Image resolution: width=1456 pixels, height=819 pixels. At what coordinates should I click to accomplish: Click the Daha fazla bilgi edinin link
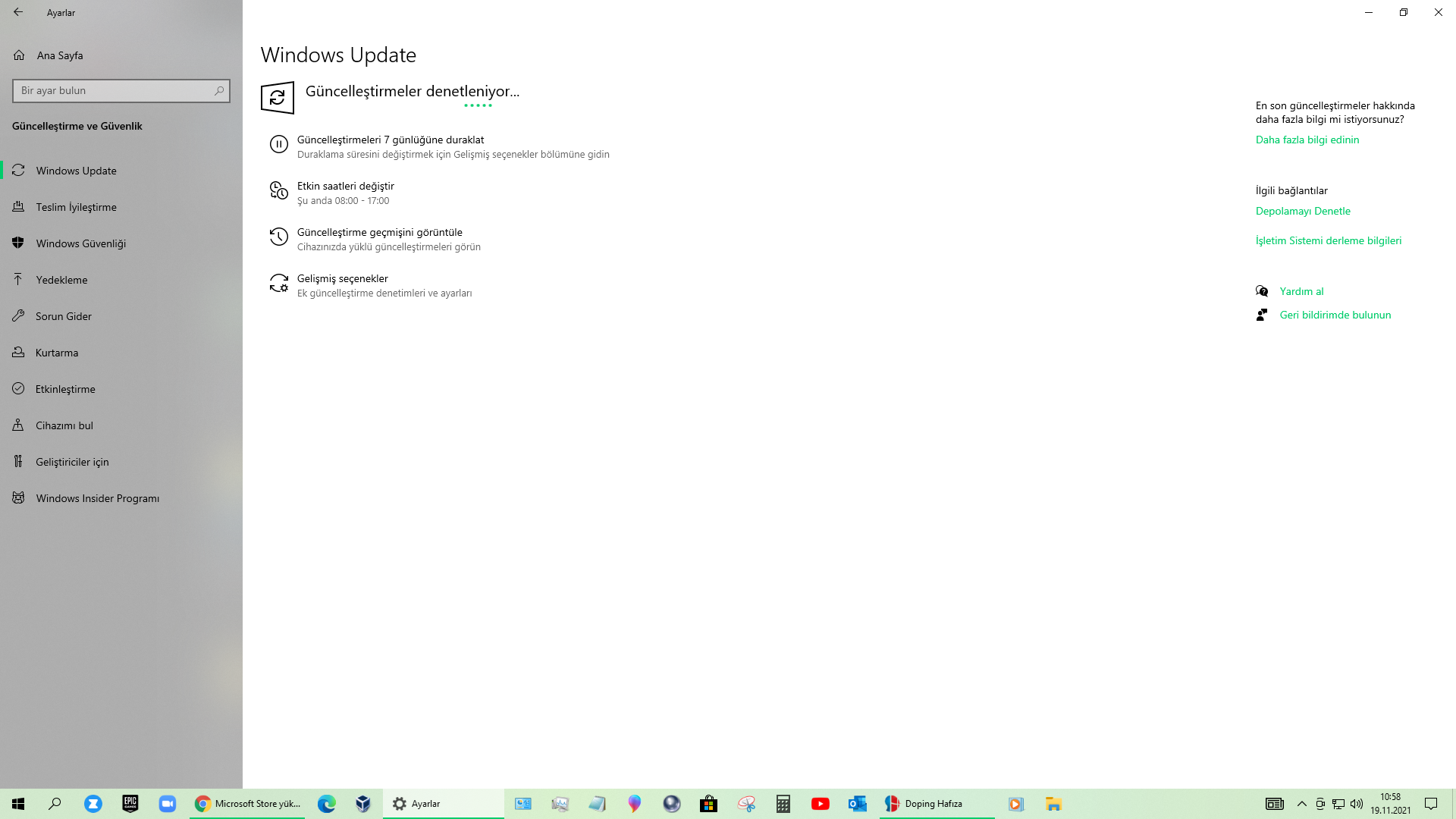(1307, 140)
